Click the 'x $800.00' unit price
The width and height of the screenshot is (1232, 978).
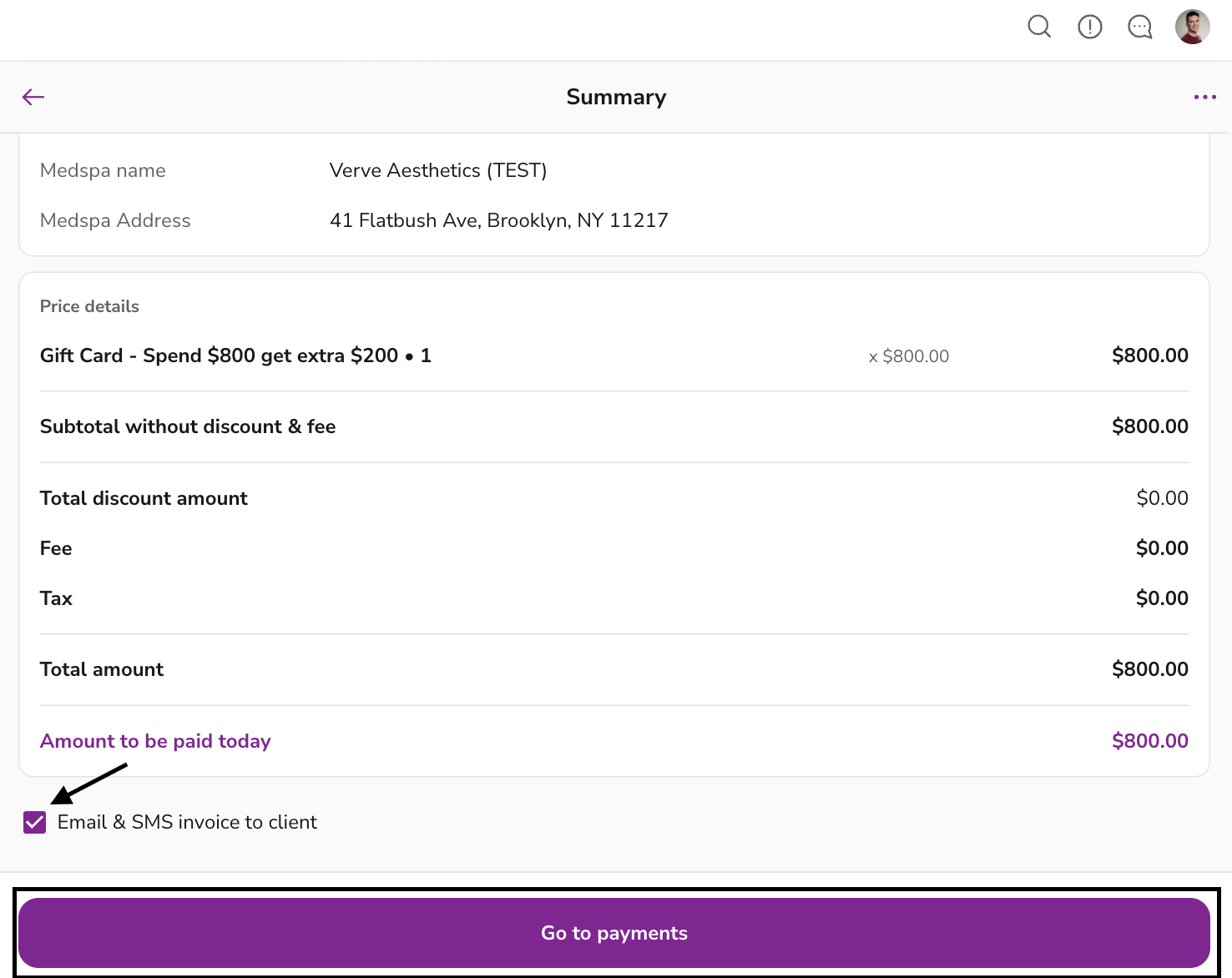(x=908, y=356)
